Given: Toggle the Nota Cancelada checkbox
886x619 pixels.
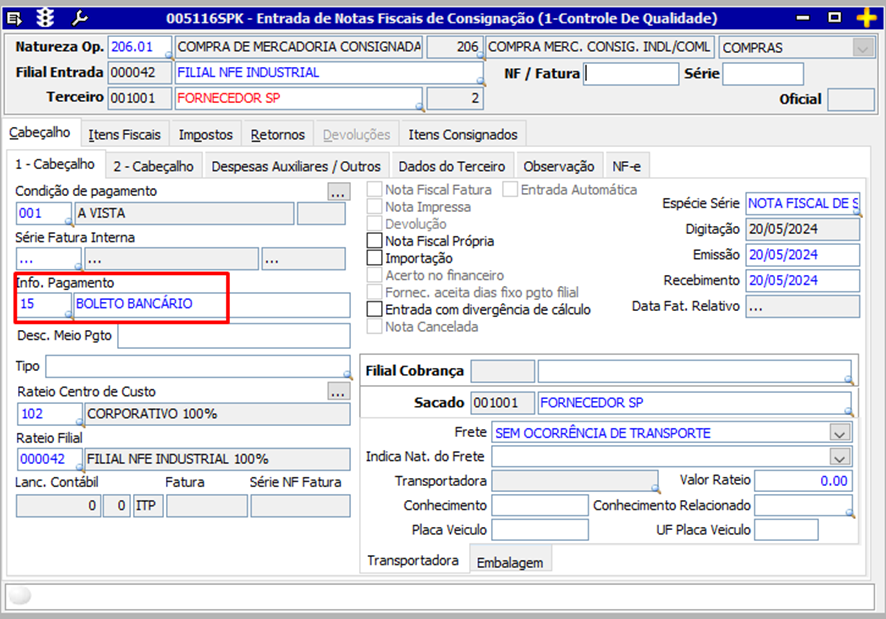Looking at the screenshot, I should (x=374, y=326).
